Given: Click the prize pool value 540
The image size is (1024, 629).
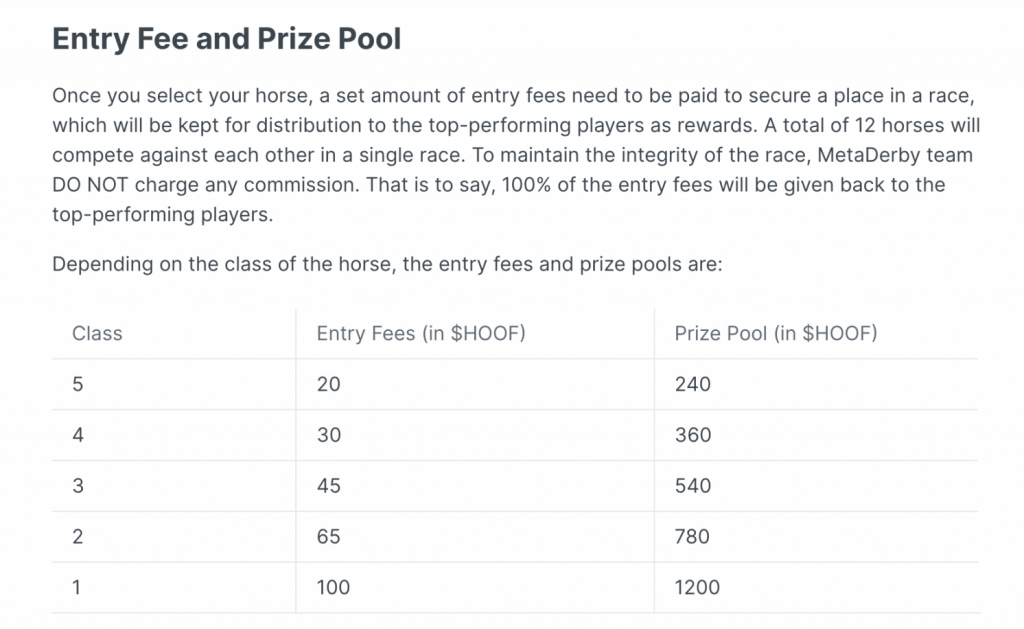Looking at the screenshot, I should [x=692, y=486].
